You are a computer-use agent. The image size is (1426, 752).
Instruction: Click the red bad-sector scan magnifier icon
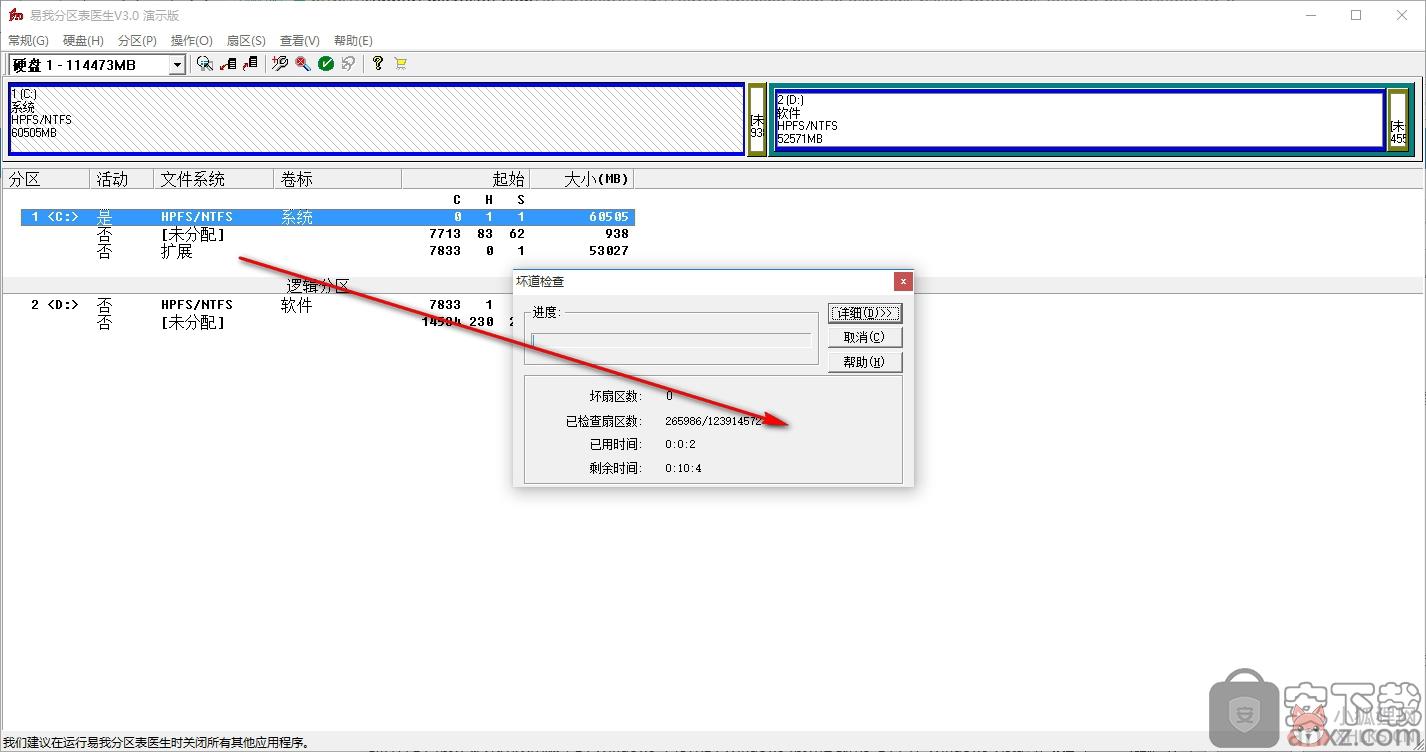(303, 64)
